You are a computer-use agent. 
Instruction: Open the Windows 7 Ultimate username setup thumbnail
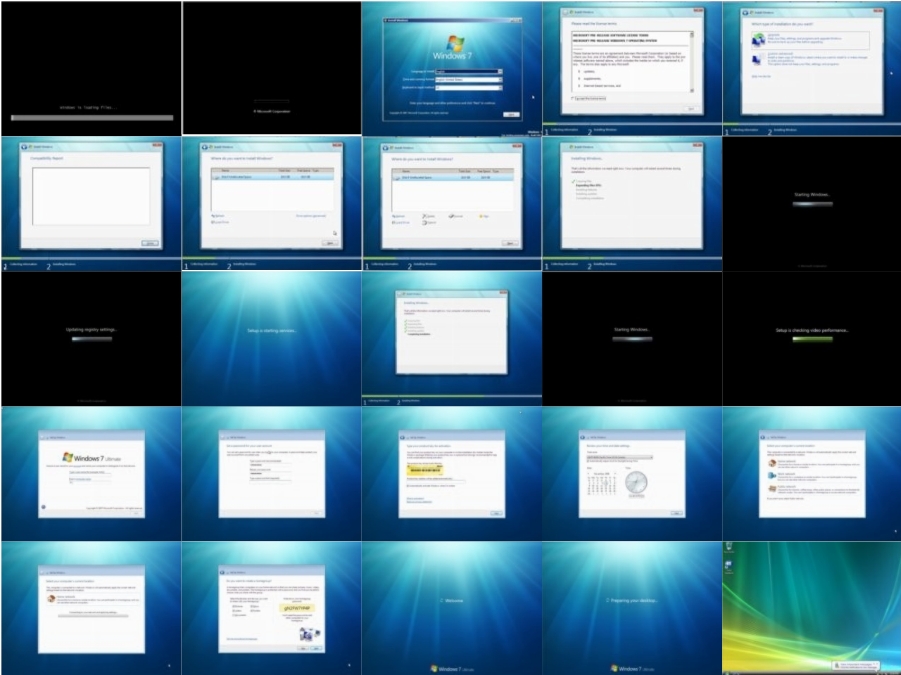(91, 473)
